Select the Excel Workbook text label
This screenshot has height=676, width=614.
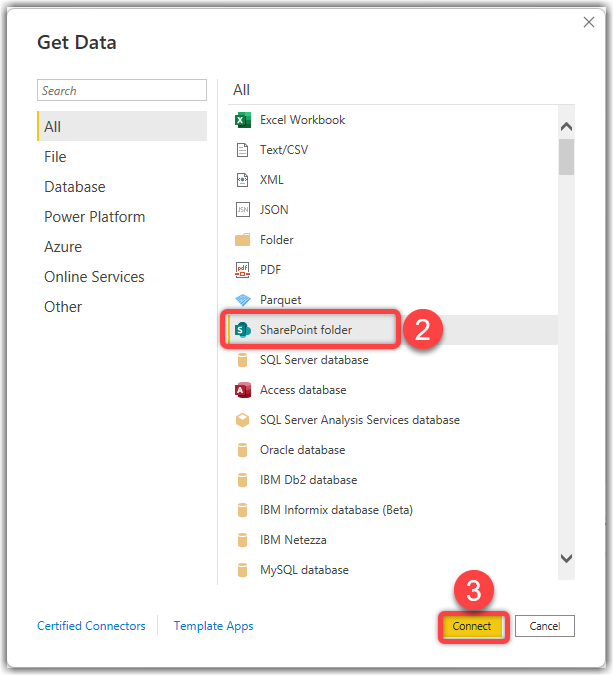coord(302,120)
